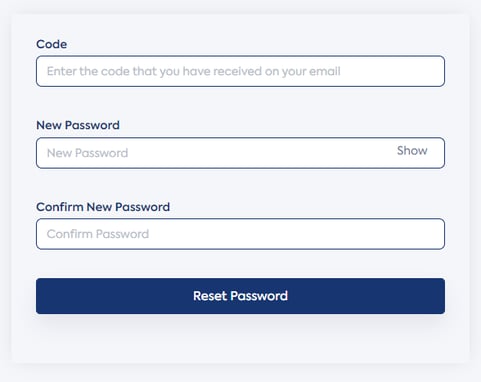Reveal typed characters using the Show link
Screen dimensions: 481x382
(x=412, y=151)
